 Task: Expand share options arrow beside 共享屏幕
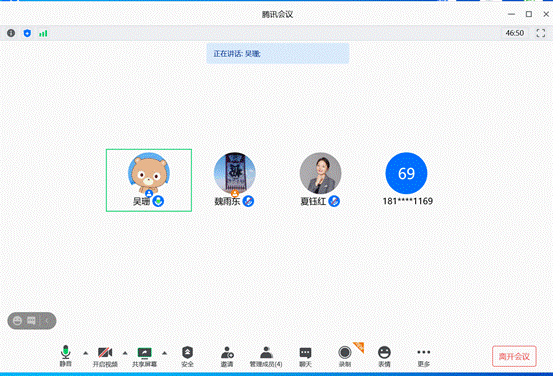164,353
